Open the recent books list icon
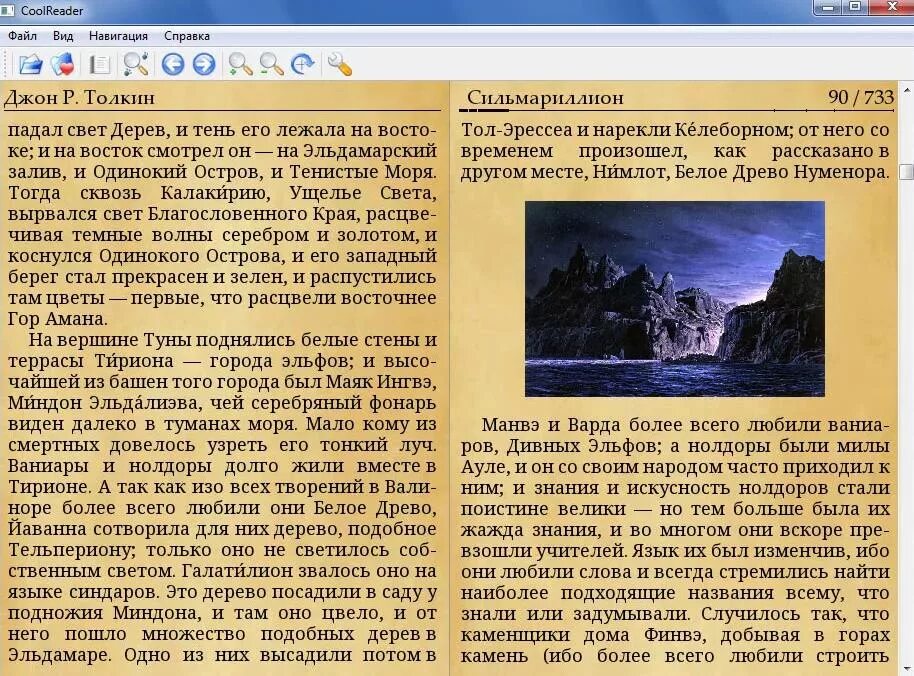 (63, 63)
